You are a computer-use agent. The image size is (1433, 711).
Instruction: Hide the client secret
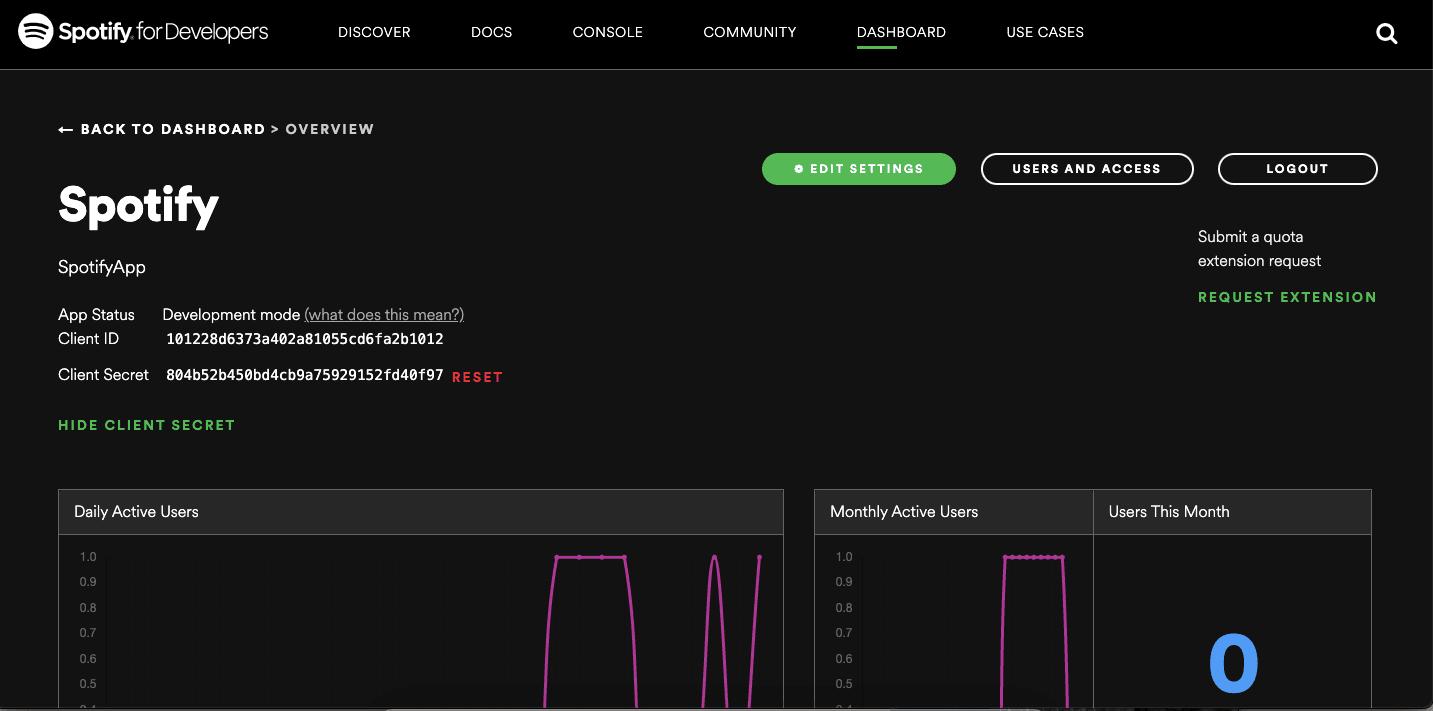click(146, 425)
